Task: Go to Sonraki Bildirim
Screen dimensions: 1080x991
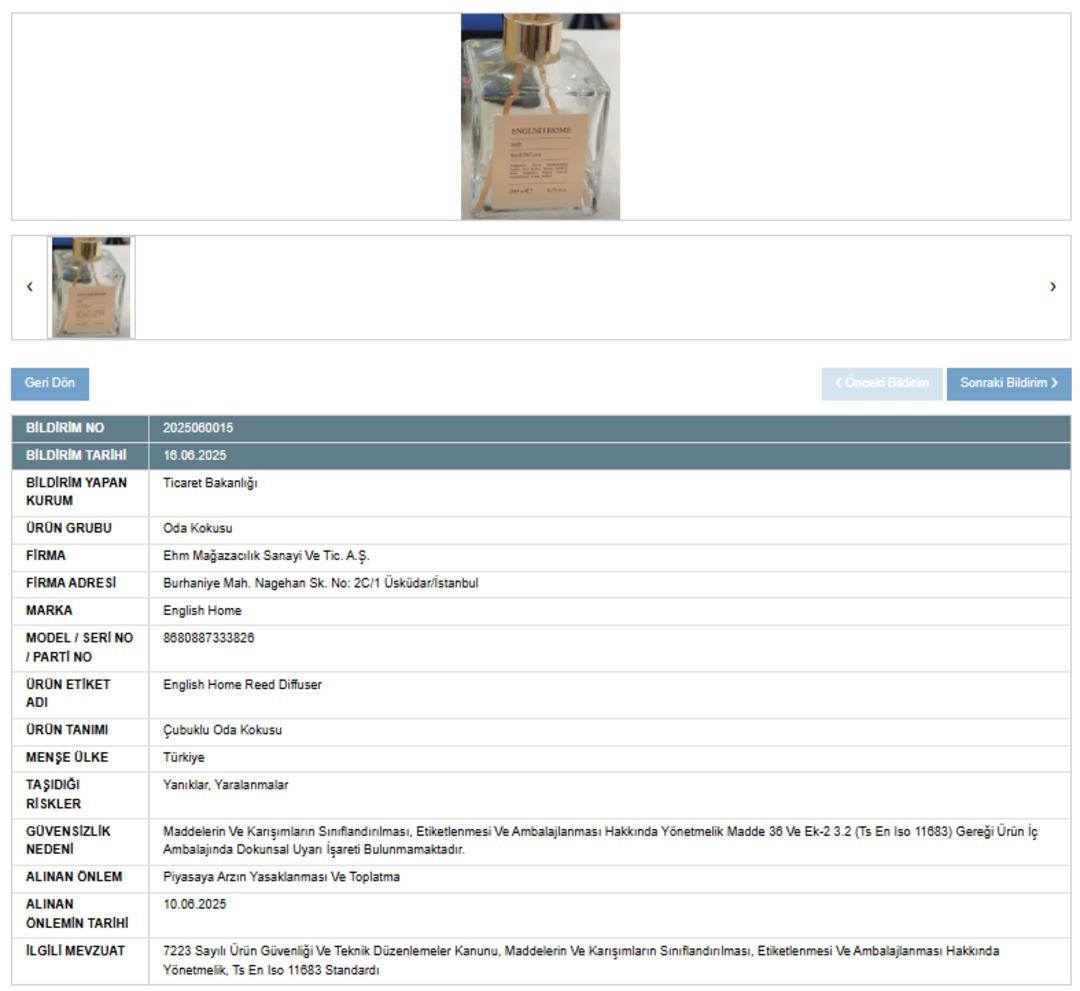Action: click(1008, 384)
